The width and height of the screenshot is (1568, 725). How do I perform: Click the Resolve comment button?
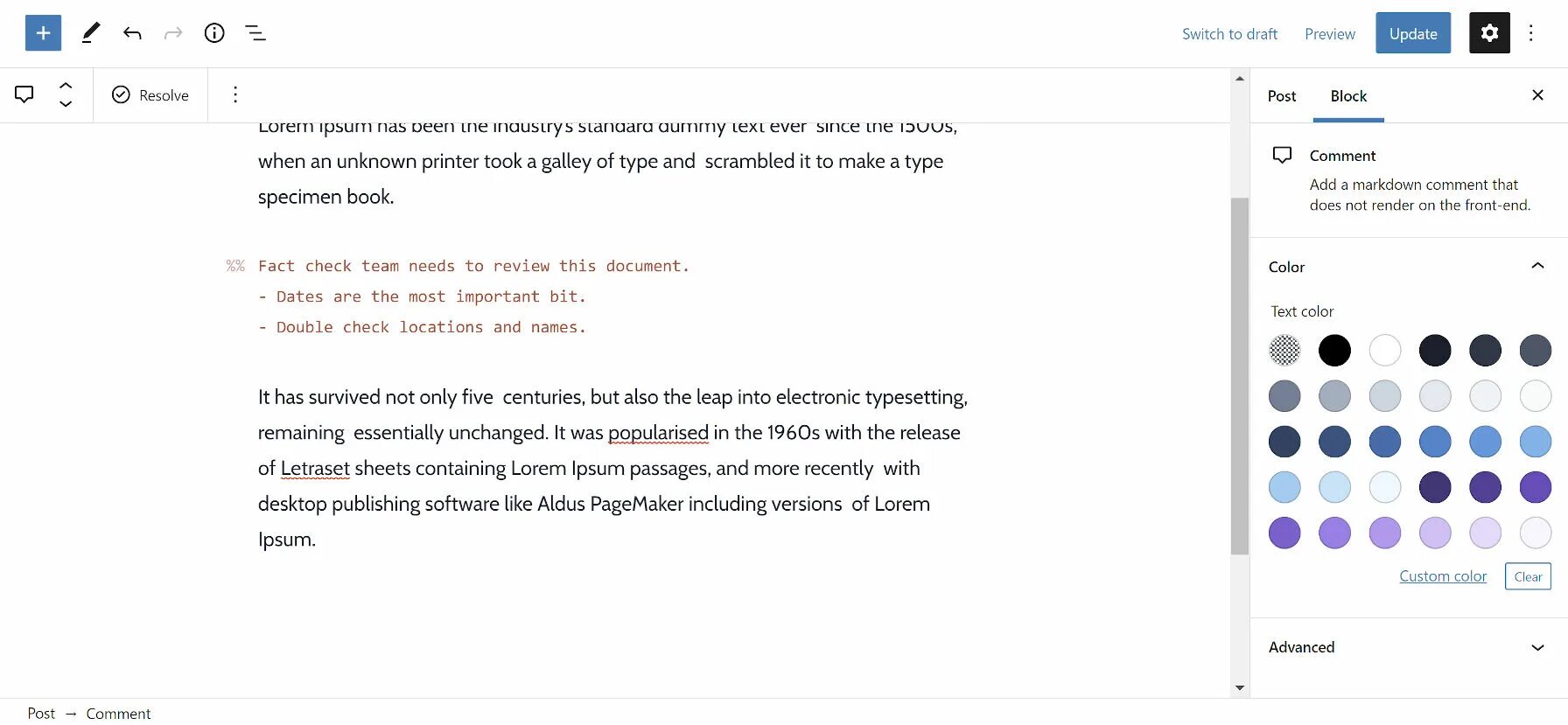click(150, 94)
